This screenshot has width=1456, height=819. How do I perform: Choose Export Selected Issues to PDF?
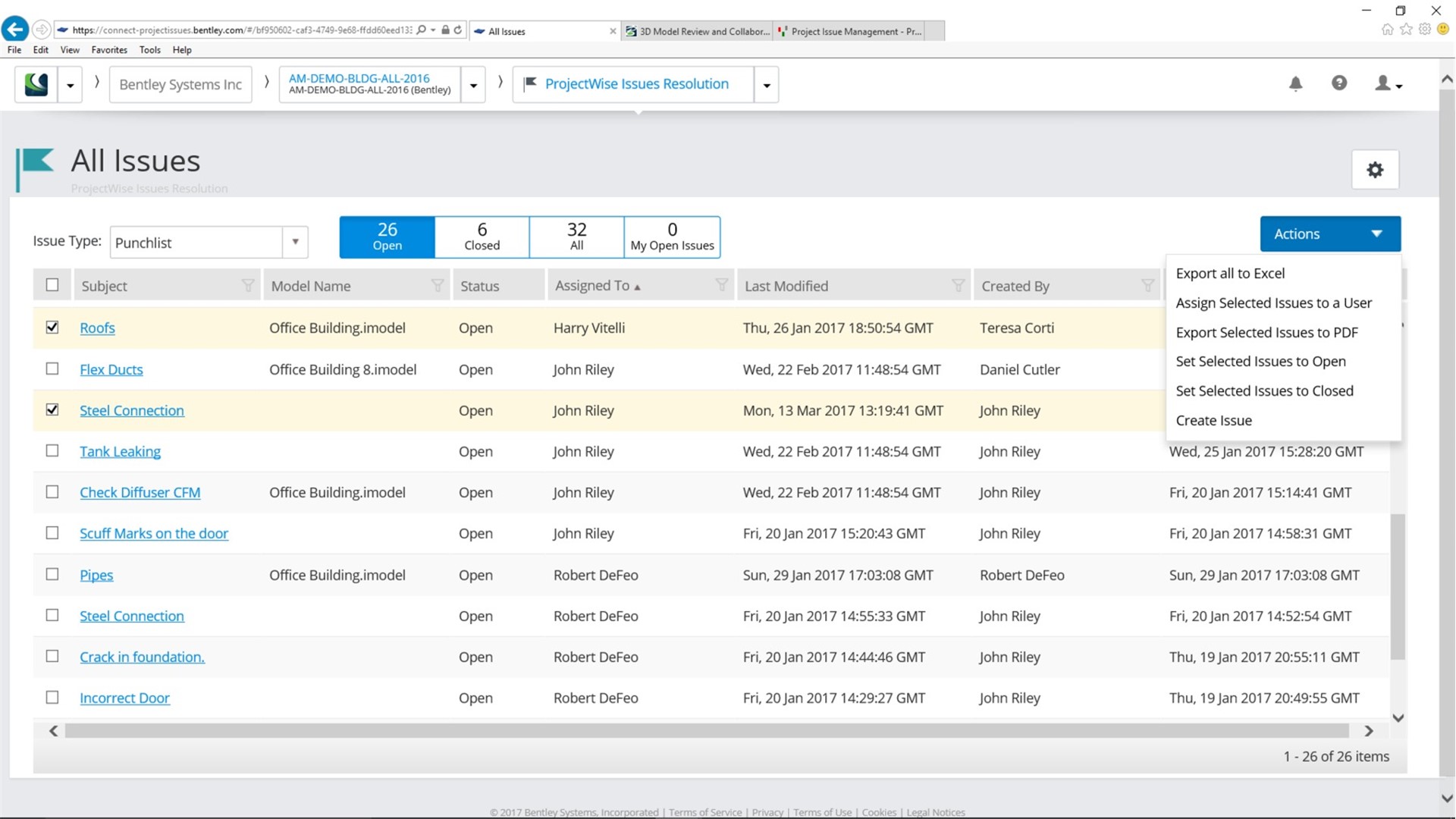coord(1266,332)
